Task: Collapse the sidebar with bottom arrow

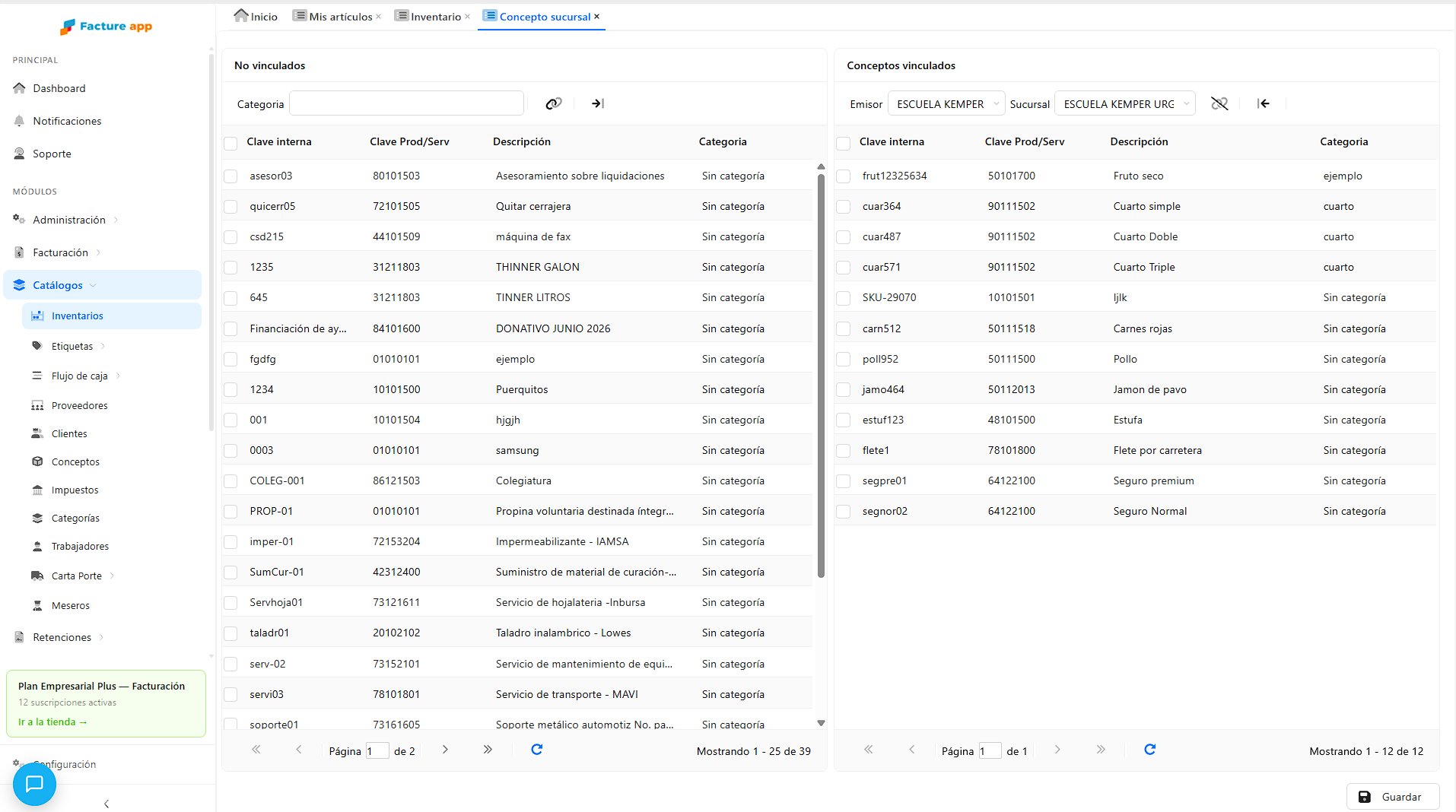Action: 106,804
